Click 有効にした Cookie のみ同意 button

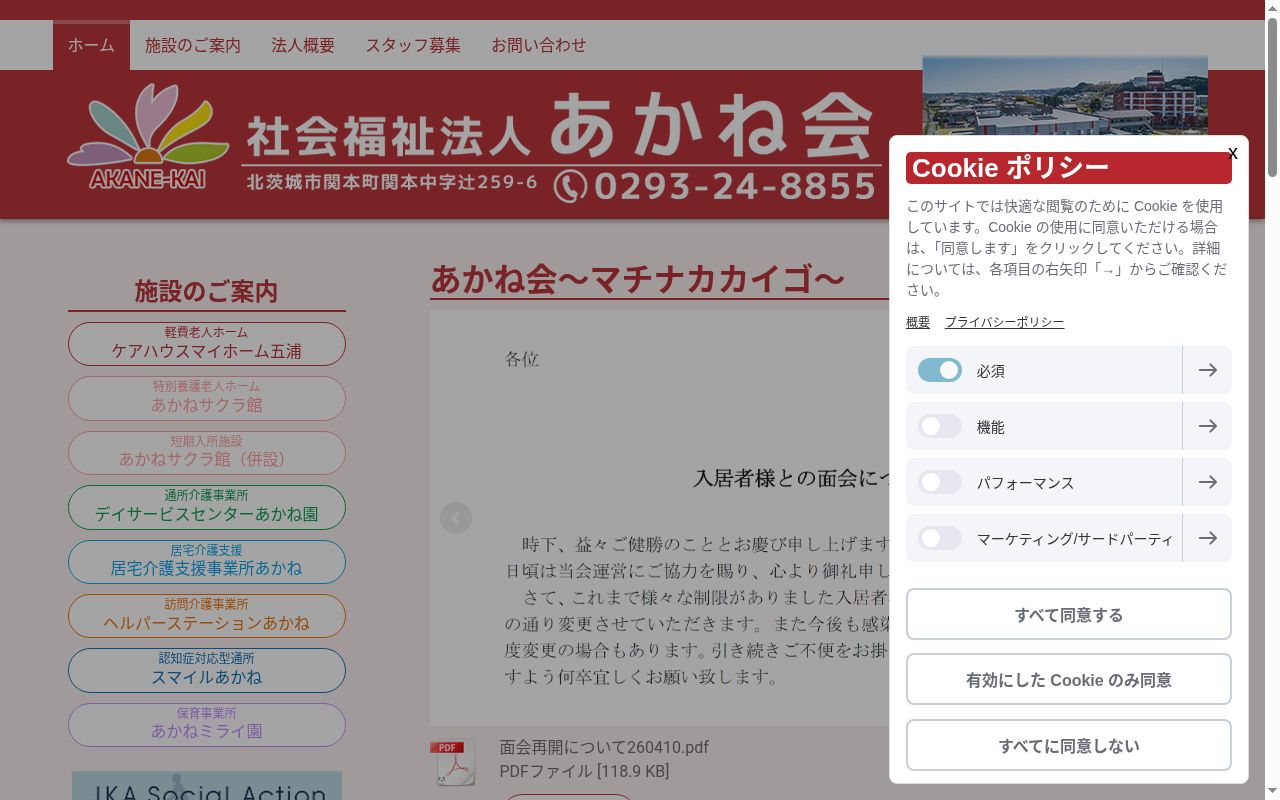[x=1069, y=680]
